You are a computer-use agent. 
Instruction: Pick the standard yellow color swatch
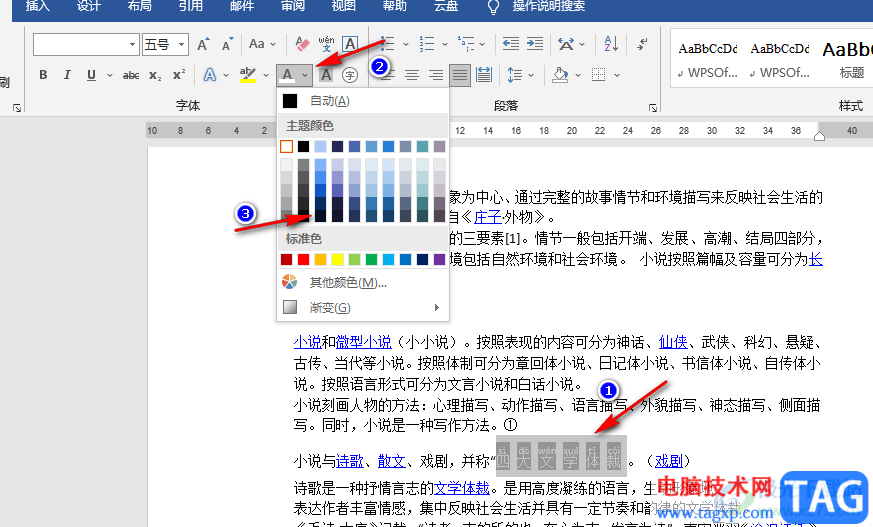point(337,259)
